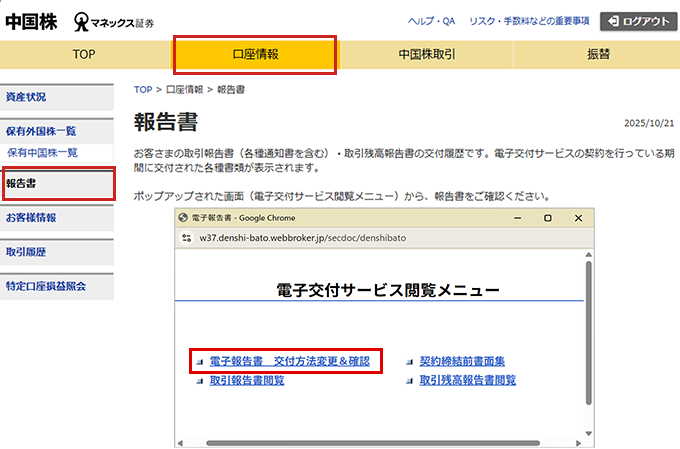Click the bullet icon beside 電子報告書 交付方法変更＆確認
The image size is (680, 449).
click(199, 362)
